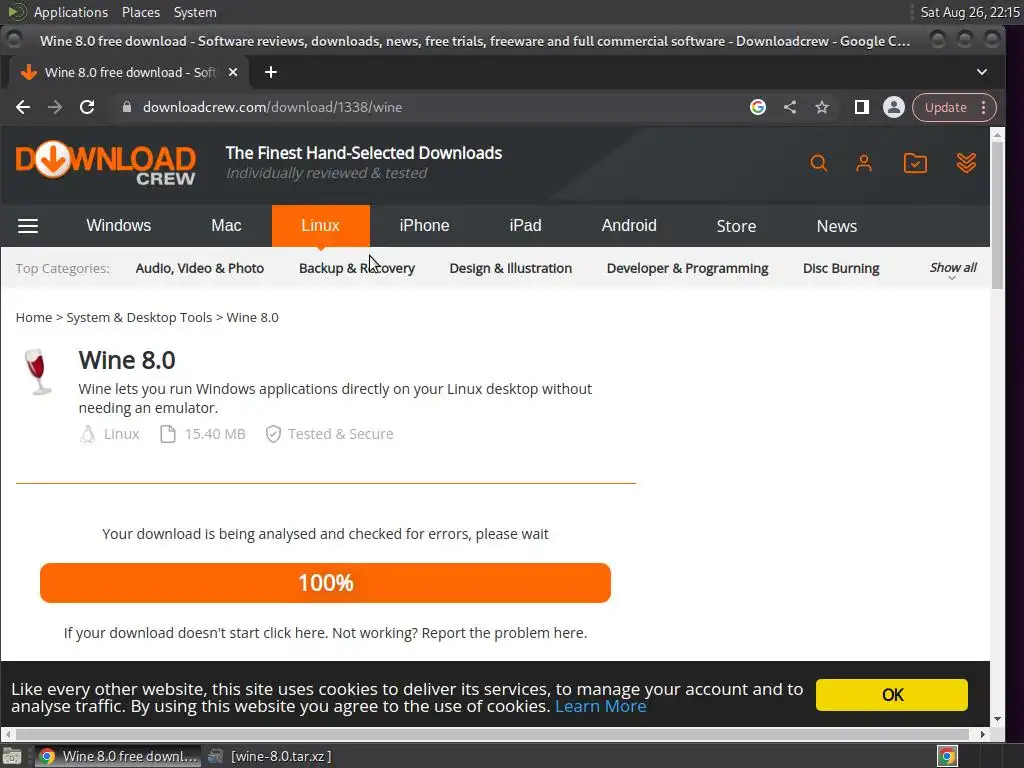1024x768 pixels.
Task: Switch to wine-8.0.tar.xz taskbar window
Action: [x=270, y=756]
